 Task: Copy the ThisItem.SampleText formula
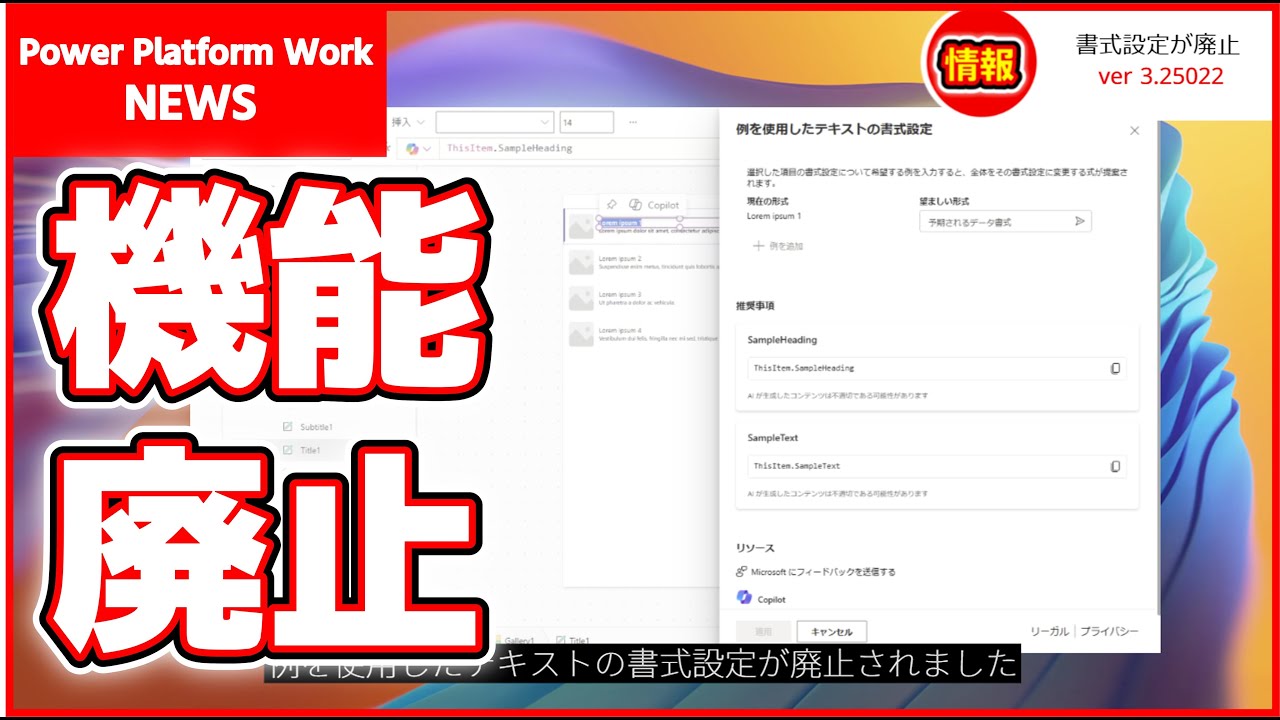pos(1115,467)
